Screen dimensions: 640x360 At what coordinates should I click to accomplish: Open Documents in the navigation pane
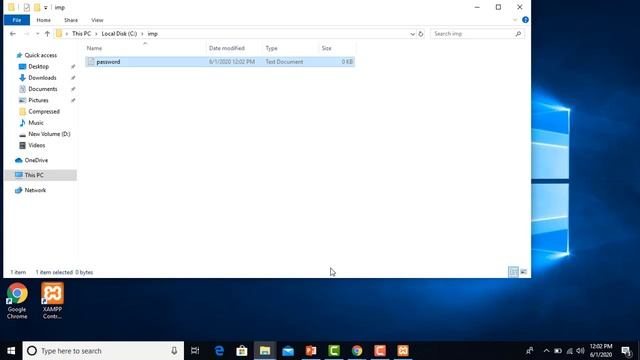click(42, 89)
